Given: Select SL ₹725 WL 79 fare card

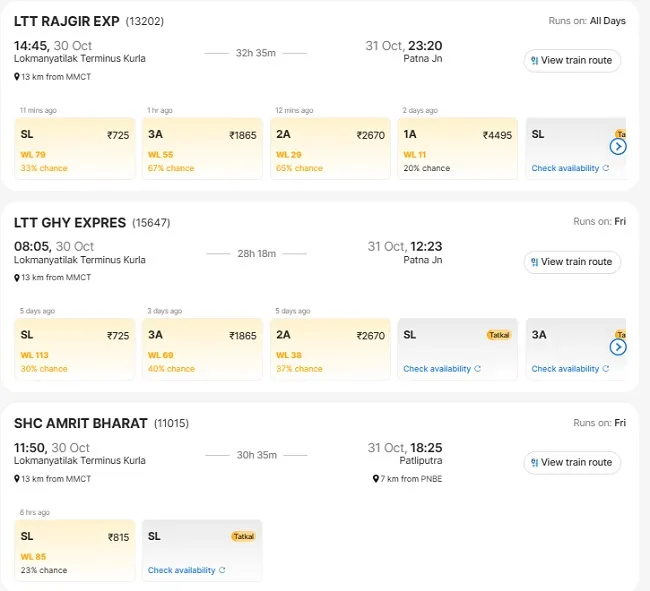Looking at the screenshot, I should pyautogui.click(x=75, y=148).
